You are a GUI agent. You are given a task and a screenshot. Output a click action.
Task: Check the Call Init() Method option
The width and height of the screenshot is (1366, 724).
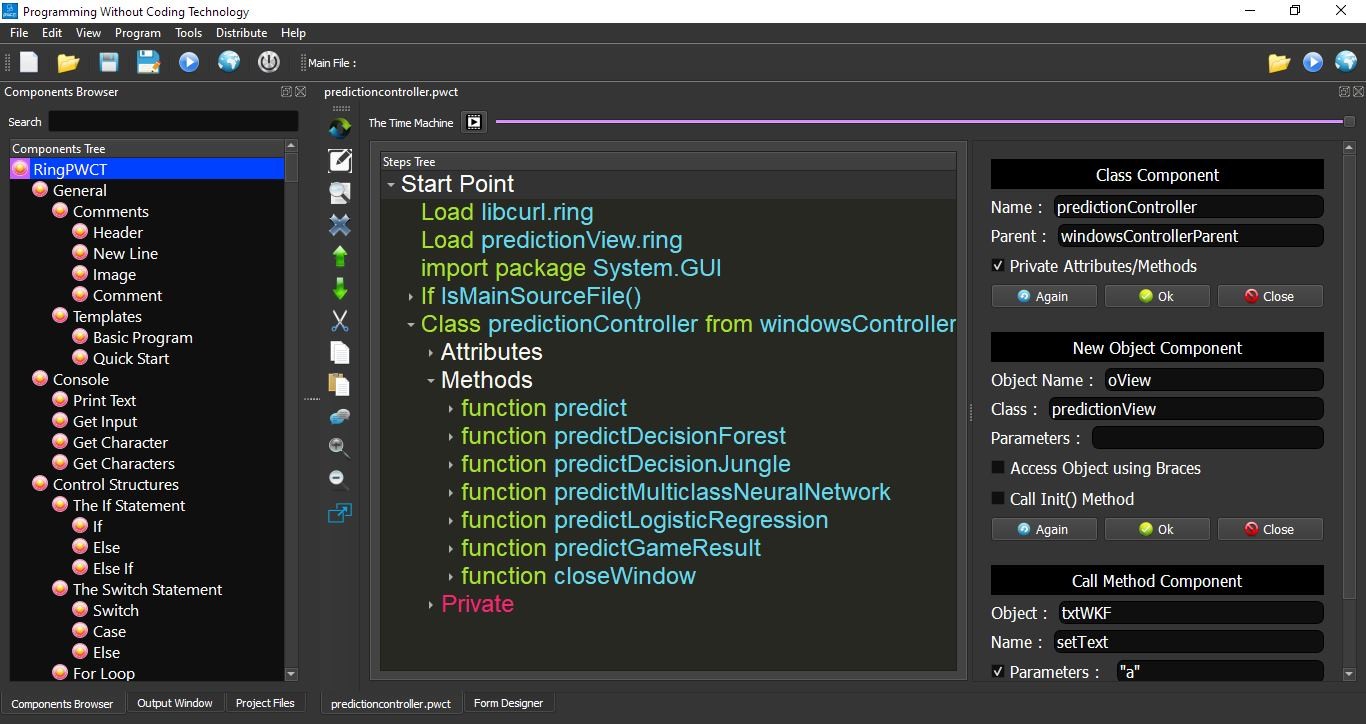997,499
